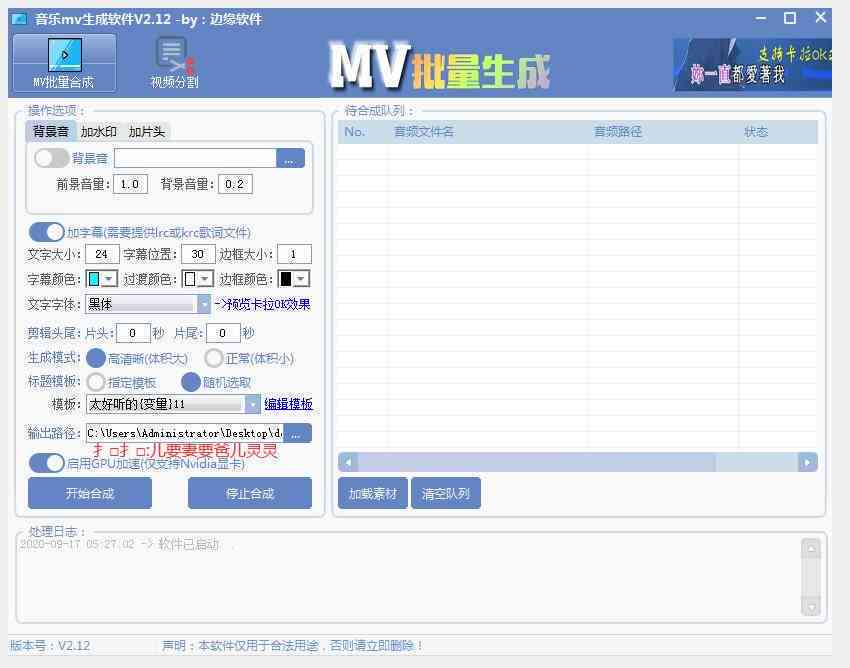850x668 pixels.
Task: Open the 边框颜色 dropdown arrow
Action: (x=301, y=279)
